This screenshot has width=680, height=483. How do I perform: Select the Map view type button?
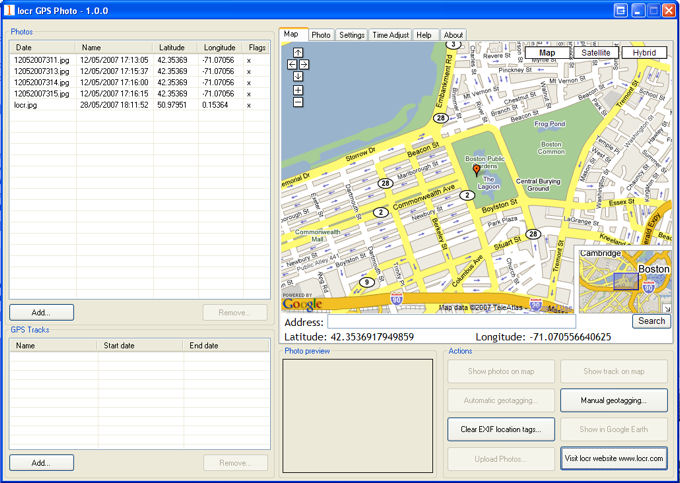[x=547, y=53]
